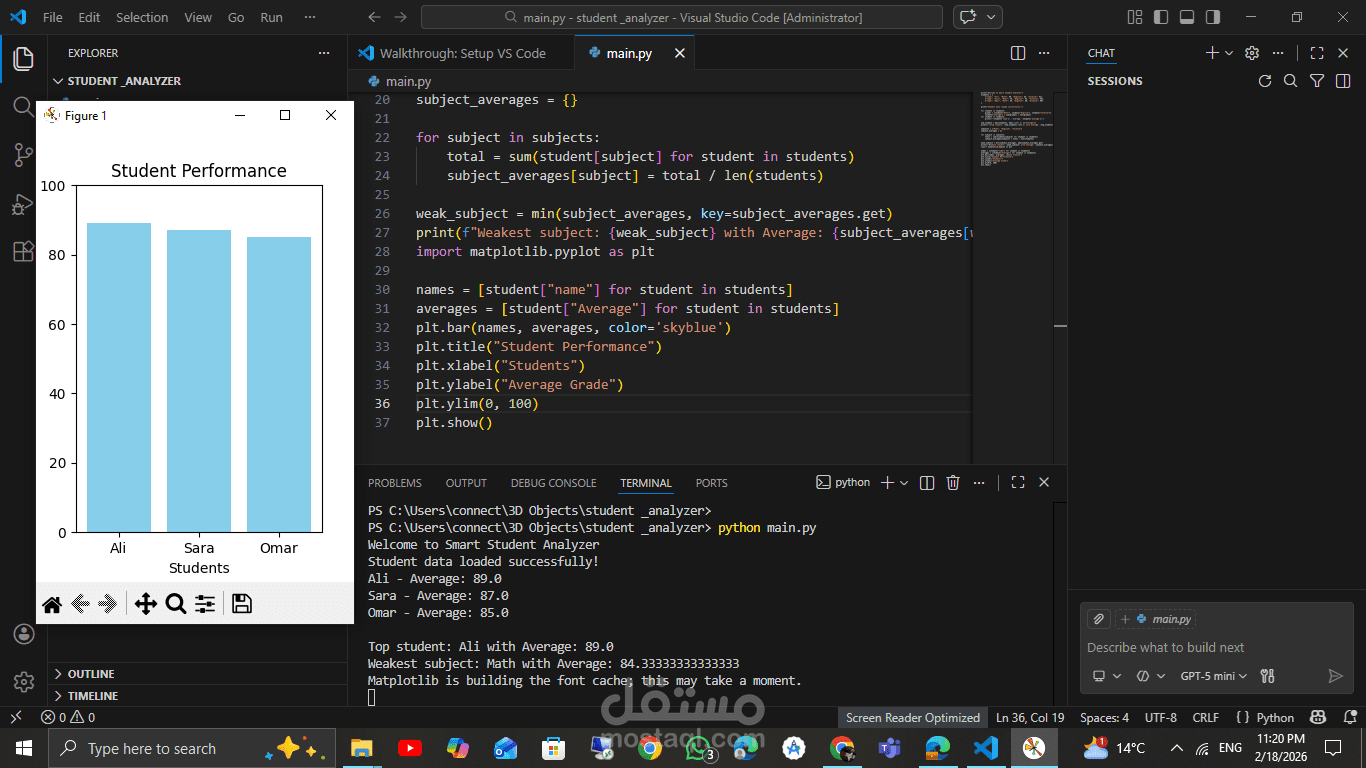Open chat settings gear icon
1366x768 pixels.
1252,53
